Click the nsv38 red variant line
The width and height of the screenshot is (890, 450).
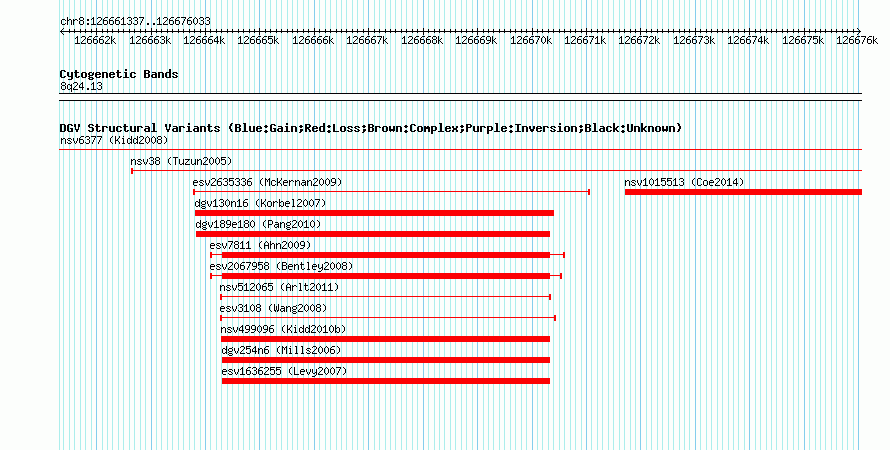point(497,171)
